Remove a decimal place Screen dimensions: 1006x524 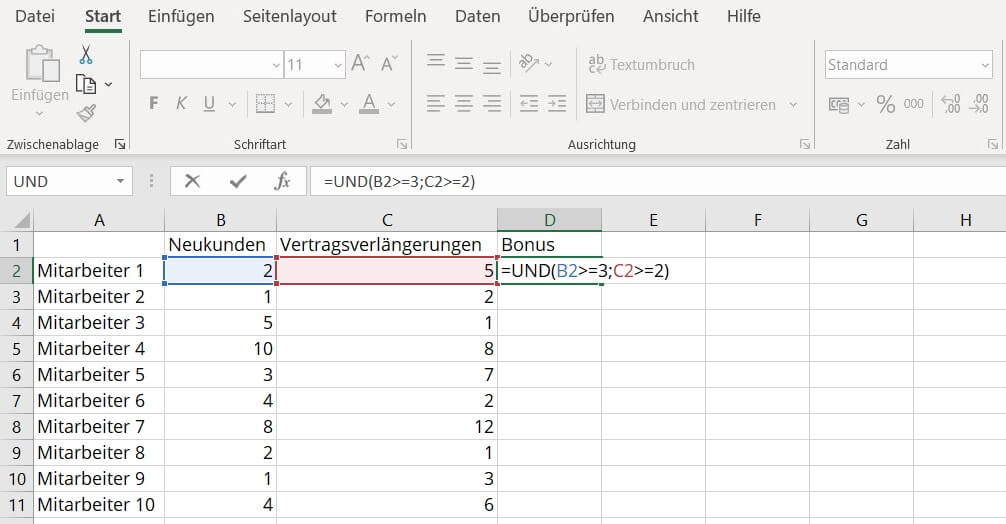point(980,103)
